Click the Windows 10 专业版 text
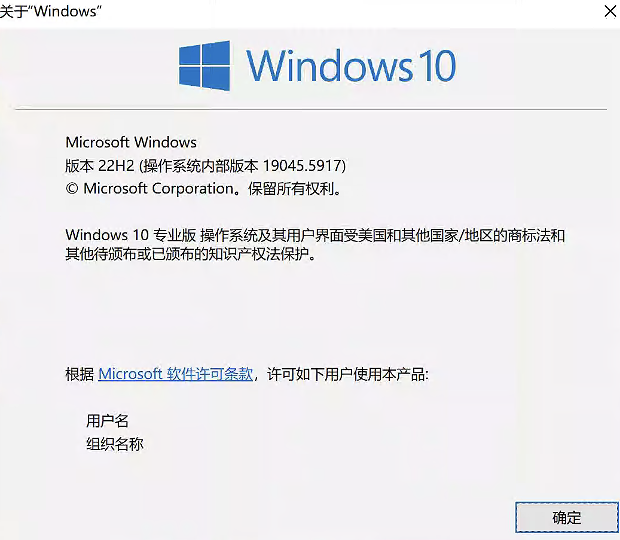 coord(131,235)
